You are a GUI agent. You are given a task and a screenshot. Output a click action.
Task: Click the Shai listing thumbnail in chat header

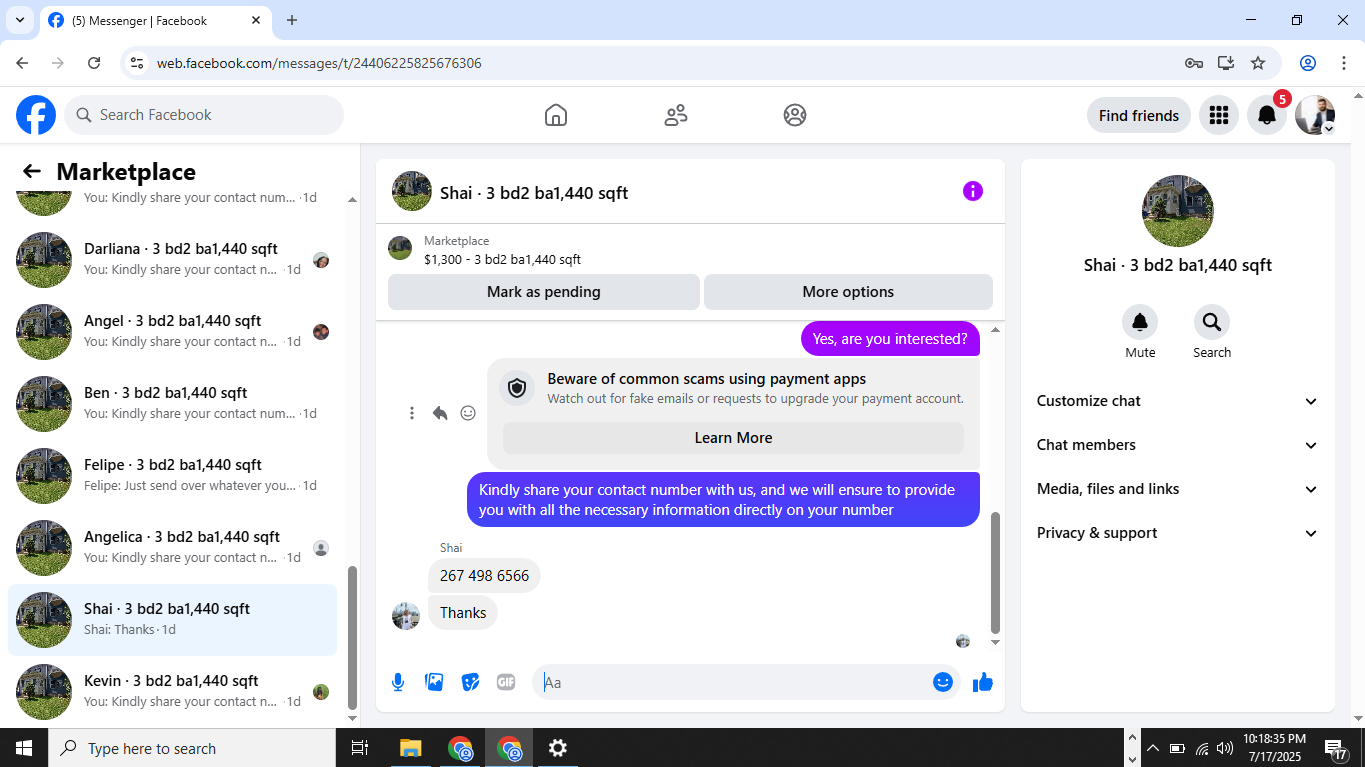click(x=412, y=191)
